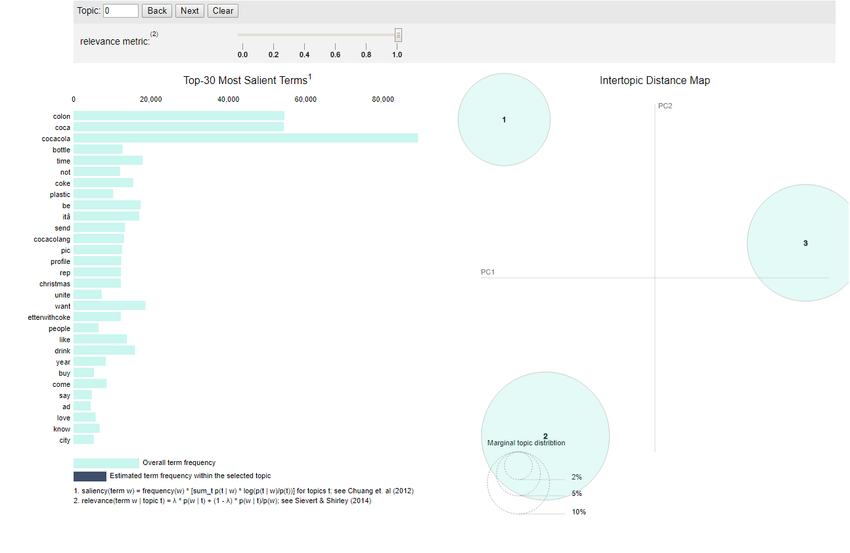This screenshot has height=553, width=850.
Task: Click the 'time' term label
Action: pos(63,161)
